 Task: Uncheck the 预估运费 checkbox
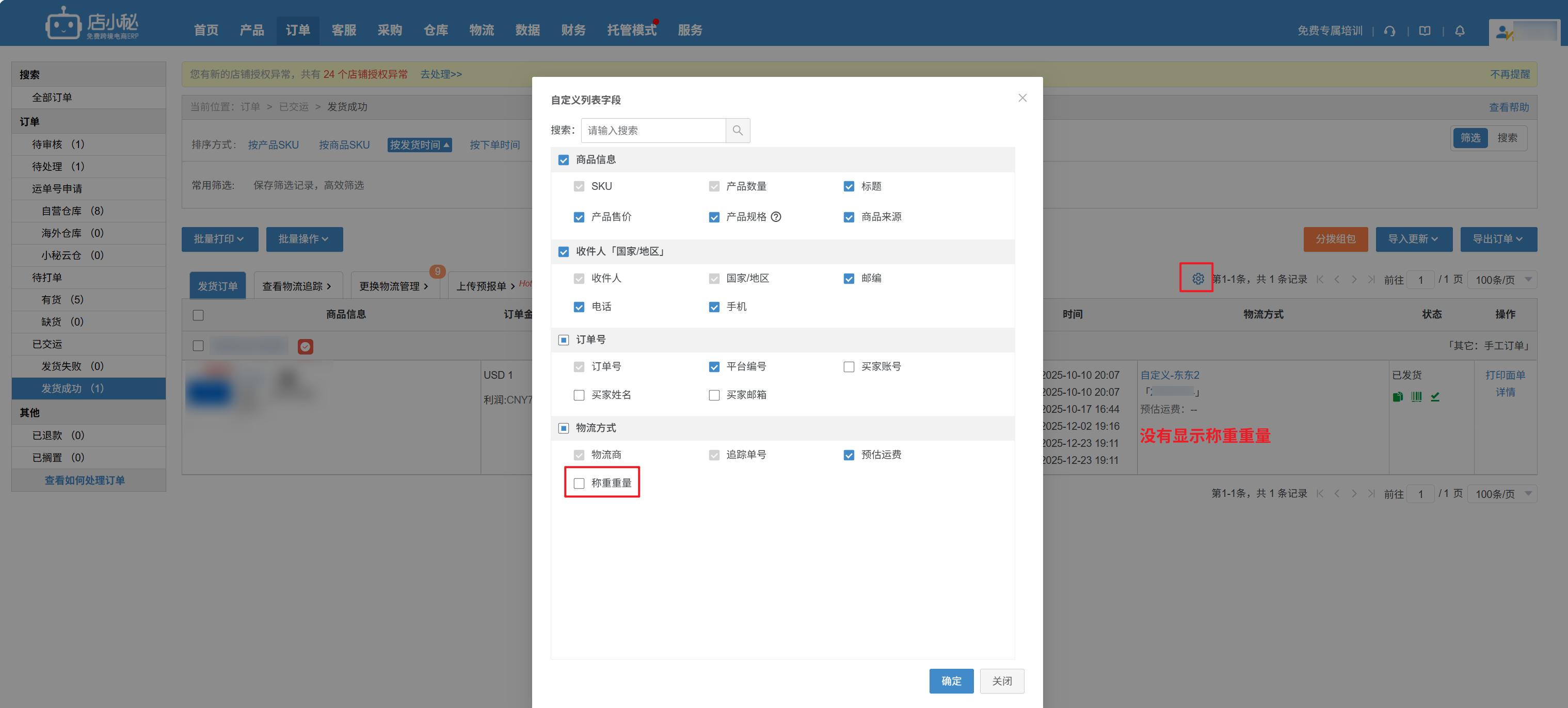(x=849, y=455)
